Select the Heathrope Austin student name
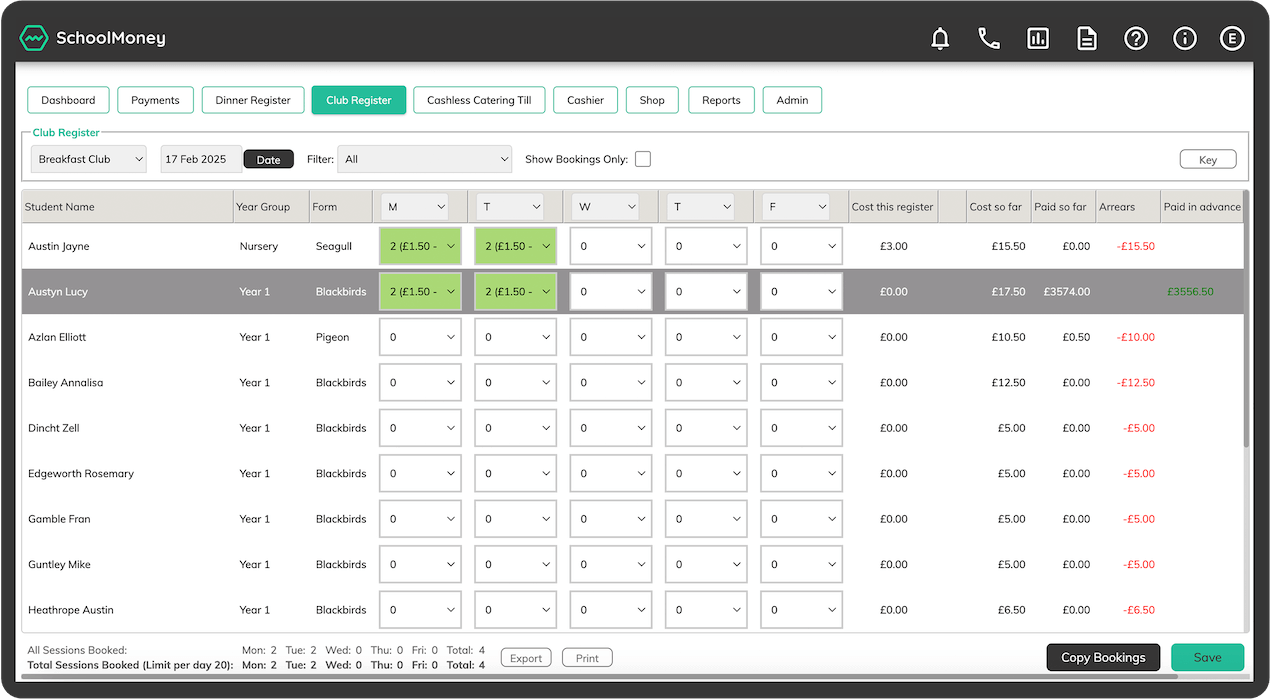This screenshot has height=700, width=1271. point(71,610)
